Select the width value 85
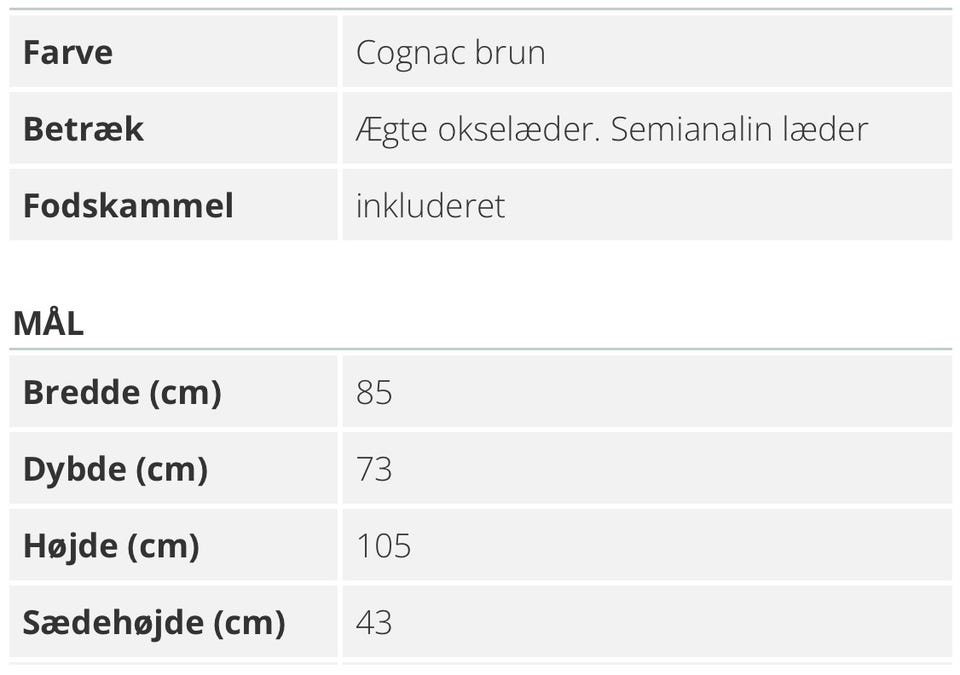This screenshot has width=960, height=675. pos(374,392)
